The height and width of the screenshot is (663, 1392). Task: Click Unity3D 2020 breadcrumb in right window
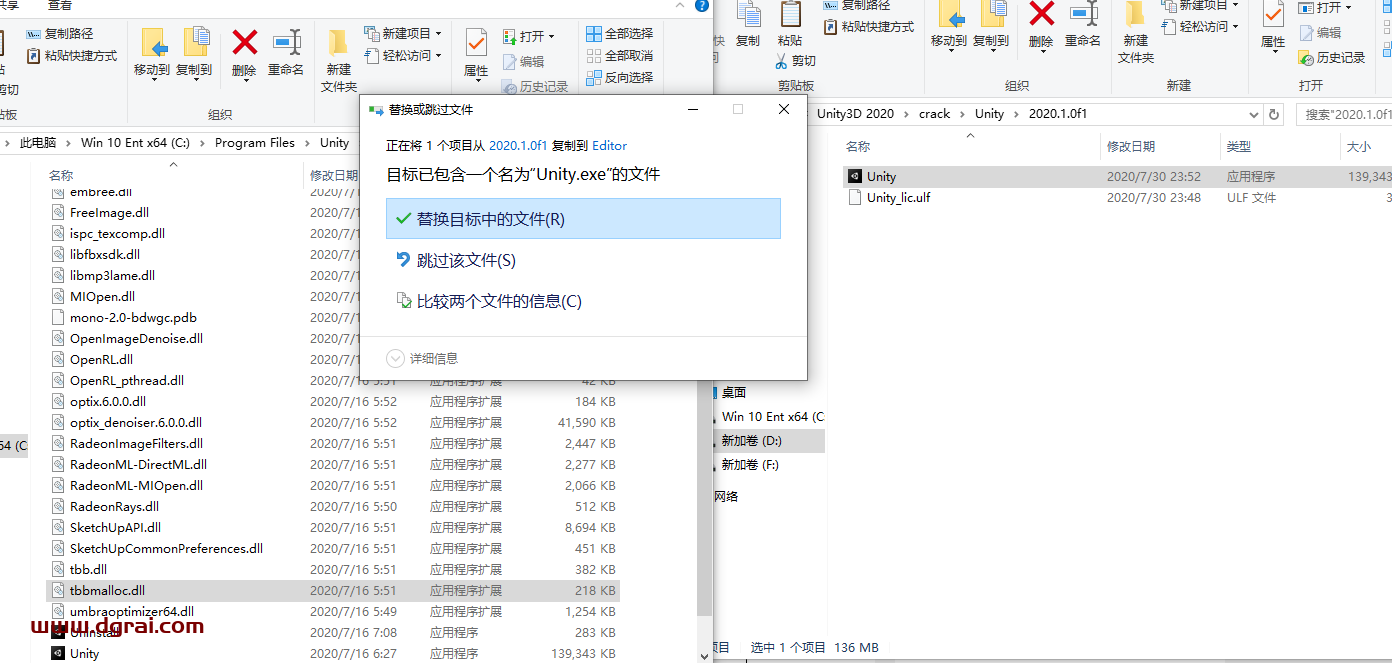(855, 114)
